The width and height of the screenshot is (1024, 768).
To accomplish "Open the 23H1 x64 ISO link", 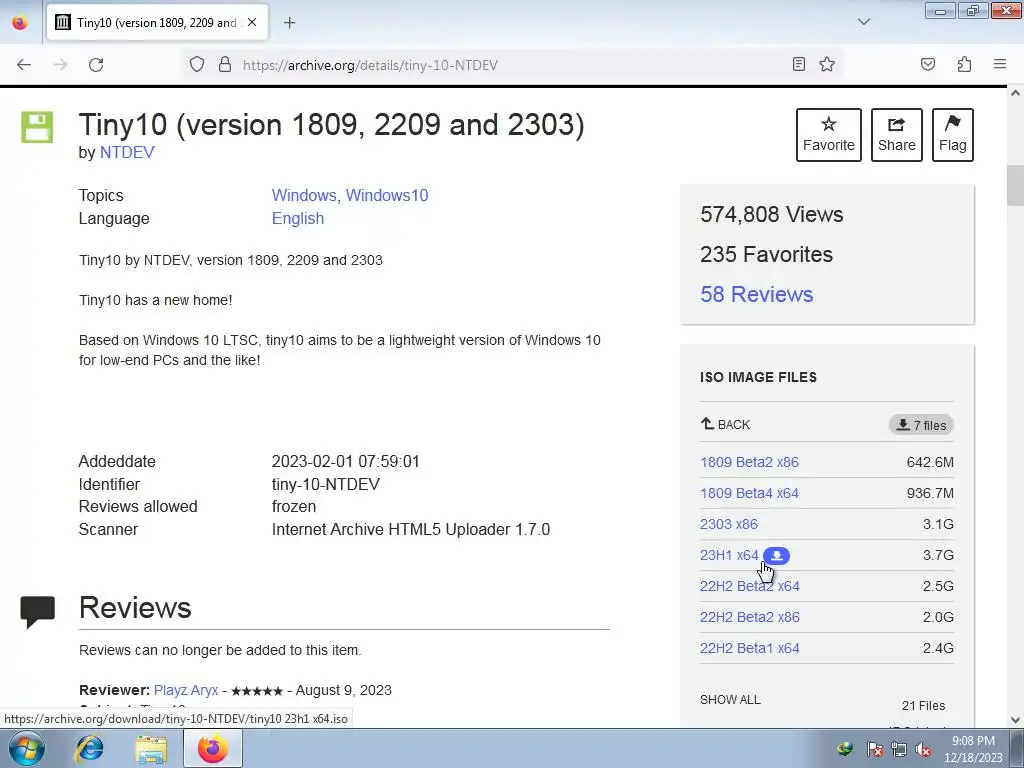I will (x=729, y=555).
